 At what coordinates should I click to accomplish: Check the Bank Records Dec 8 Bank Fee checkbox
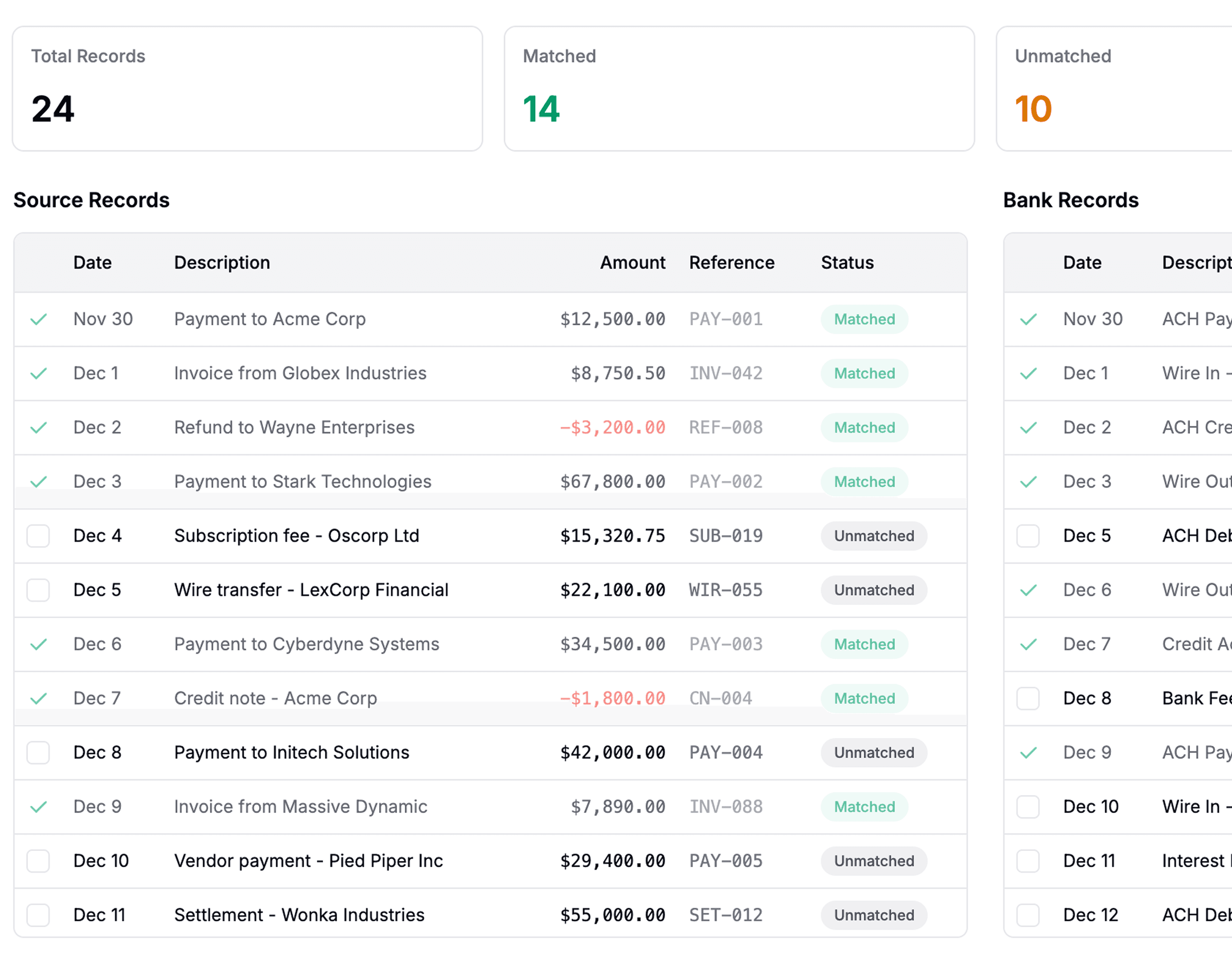(1028, 698)
